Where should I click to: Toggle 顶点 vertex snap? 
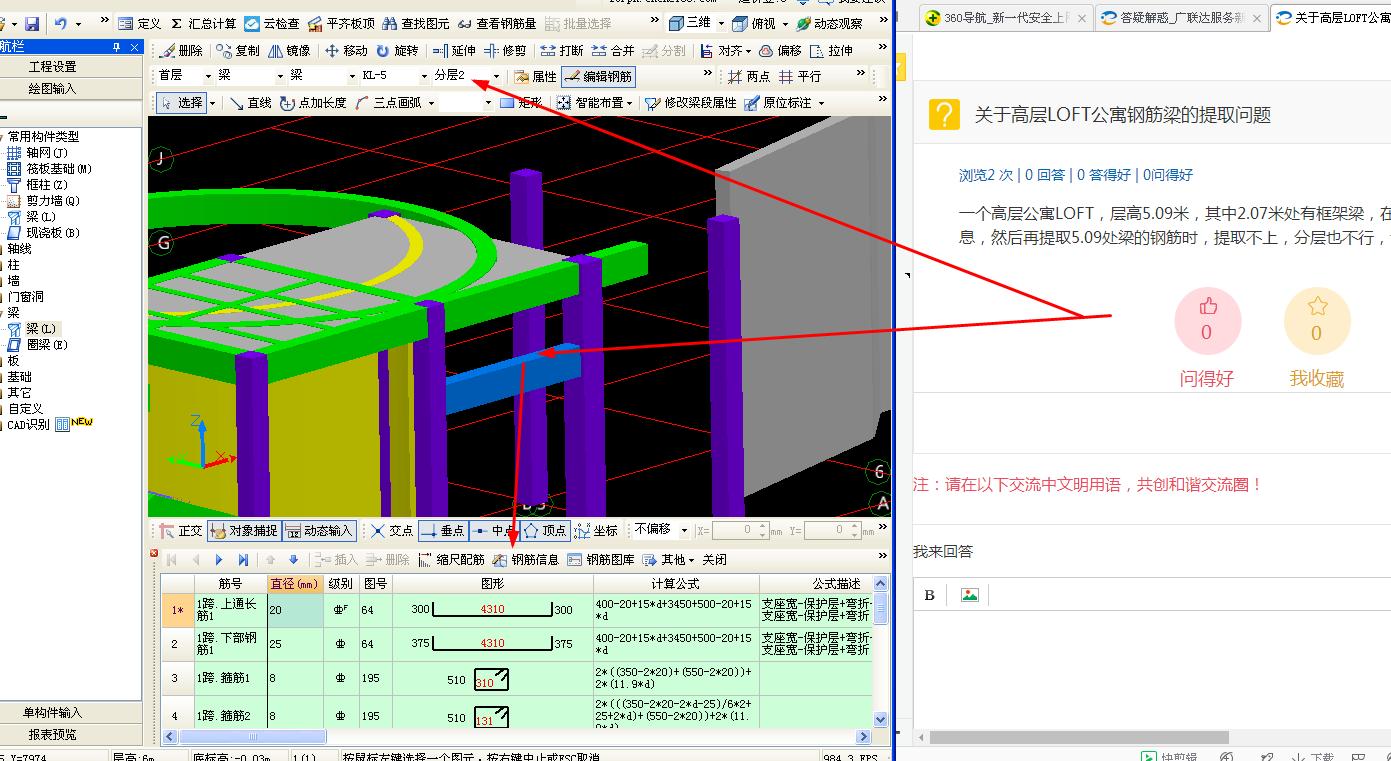tap(545, 531)
